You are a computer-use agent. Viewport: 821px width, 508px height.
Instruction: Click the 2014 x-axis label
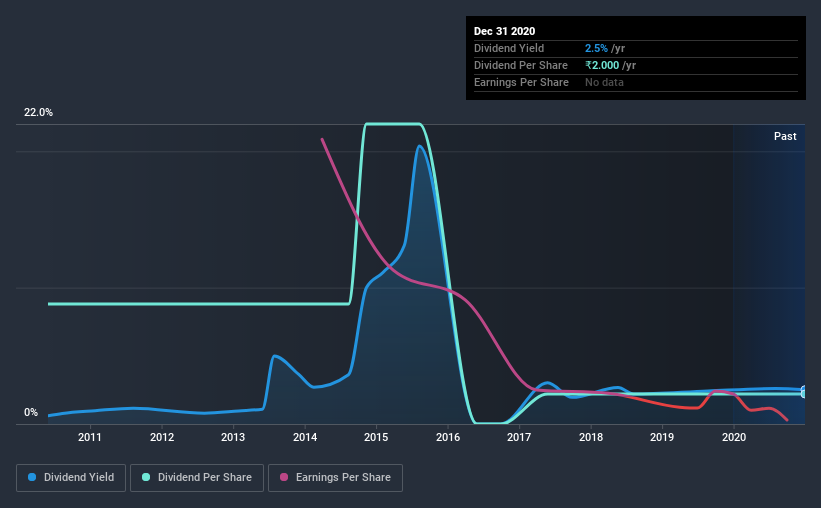point(305,437)
